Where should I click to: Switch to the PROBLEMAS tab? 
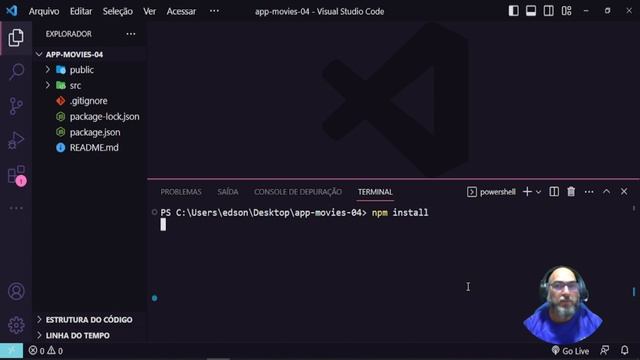pos(181,192)
